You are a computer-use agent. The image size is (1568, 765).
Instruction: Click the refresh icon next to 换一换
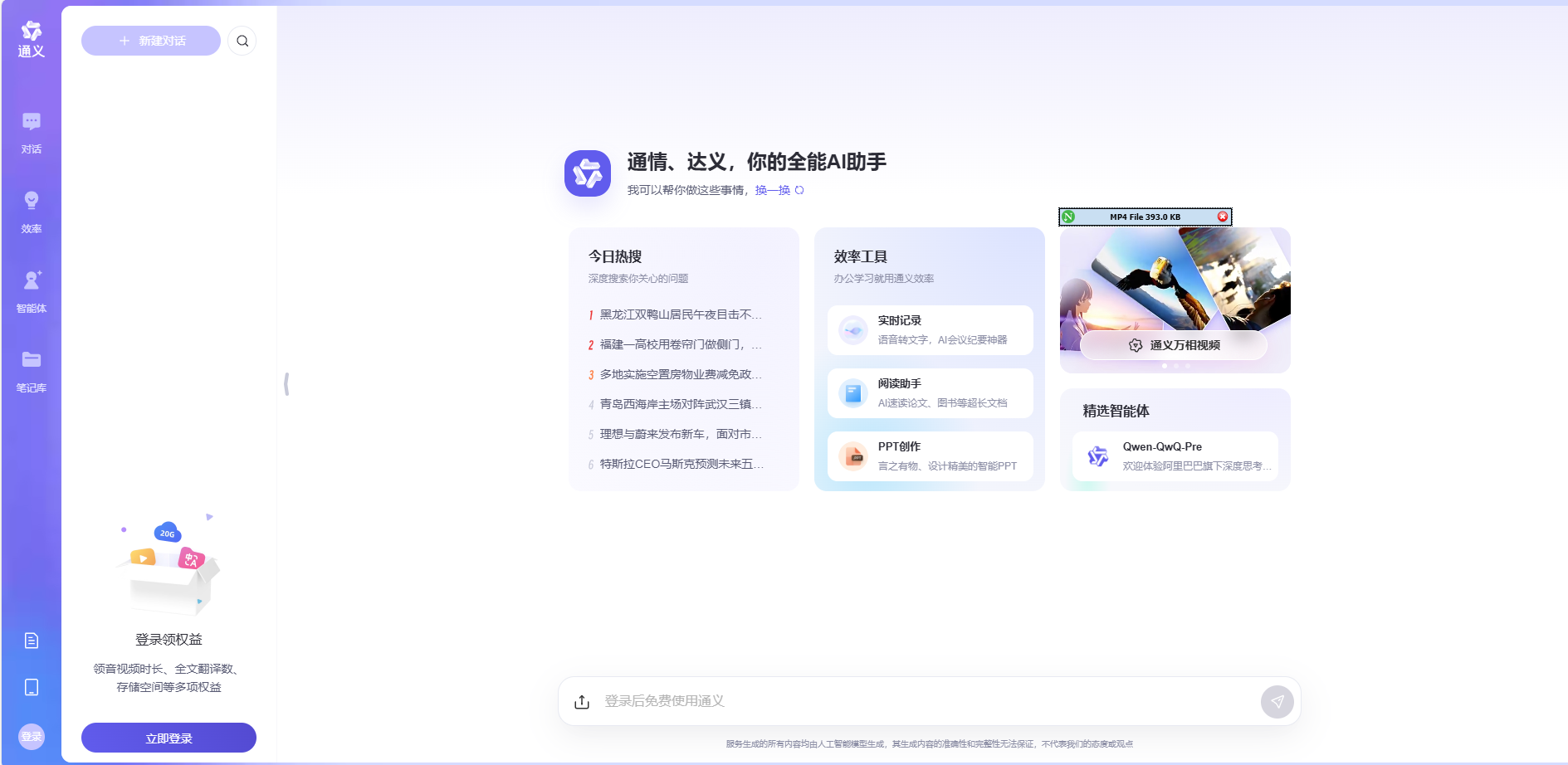799,190
